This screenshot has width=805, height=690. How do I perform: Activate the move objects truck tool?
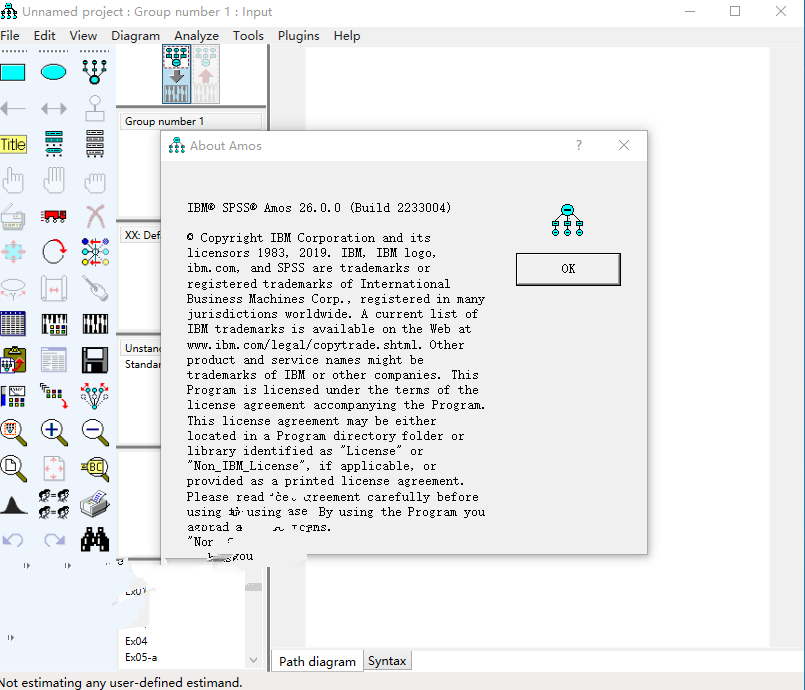coord(53,216)
